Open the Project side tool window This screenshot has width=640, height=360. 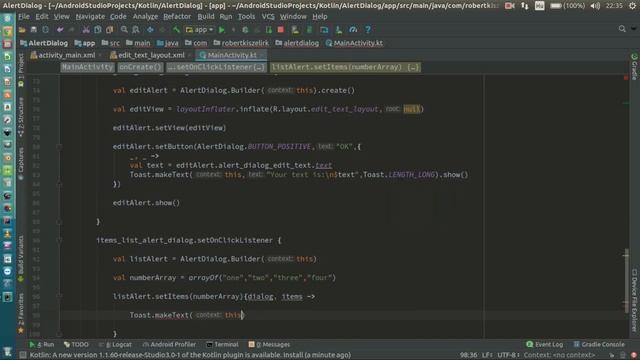point(21,70)
